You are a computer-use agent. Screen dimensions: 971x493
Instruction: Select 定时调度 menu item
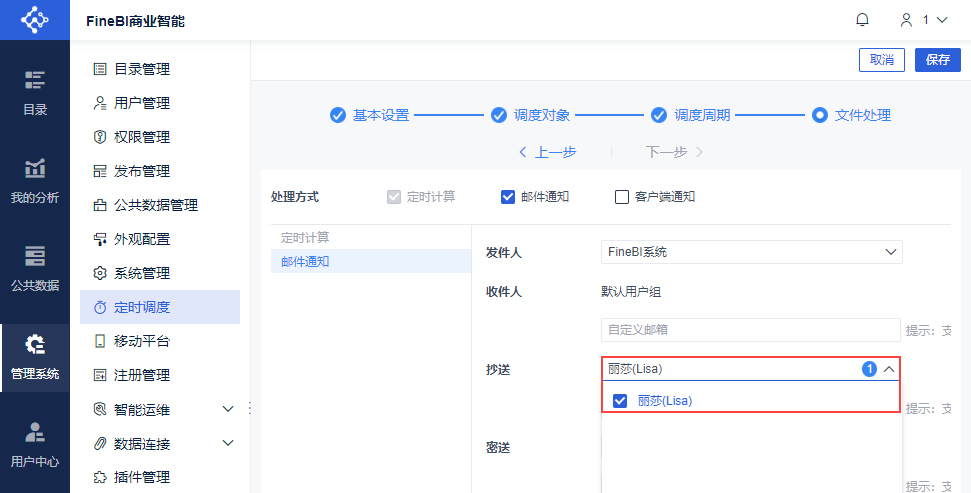click(x=160, y=307)
